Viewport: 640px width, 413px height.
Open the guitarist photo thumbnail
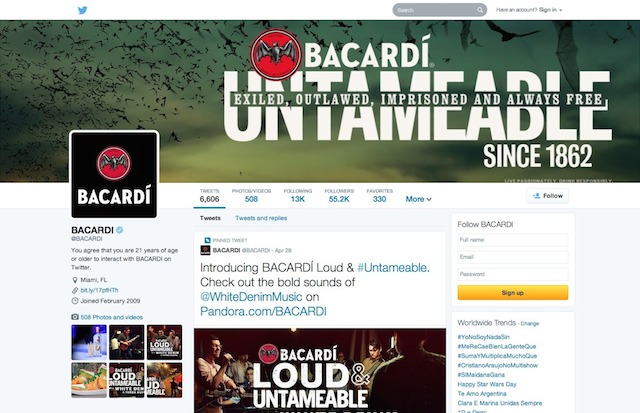click(x=127, y=342)
